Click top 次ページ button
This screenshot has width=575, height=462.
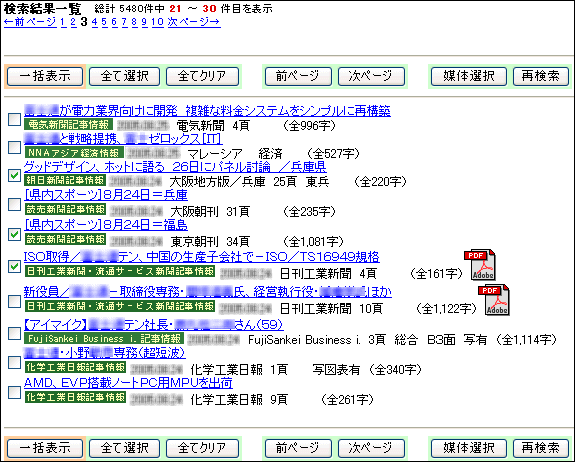pos(371,76)
